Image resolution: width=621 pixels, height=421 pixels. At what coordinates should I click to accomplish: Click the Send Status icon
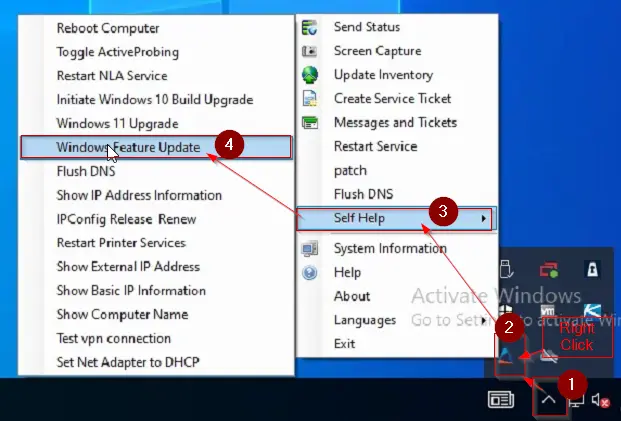point(309,27)
